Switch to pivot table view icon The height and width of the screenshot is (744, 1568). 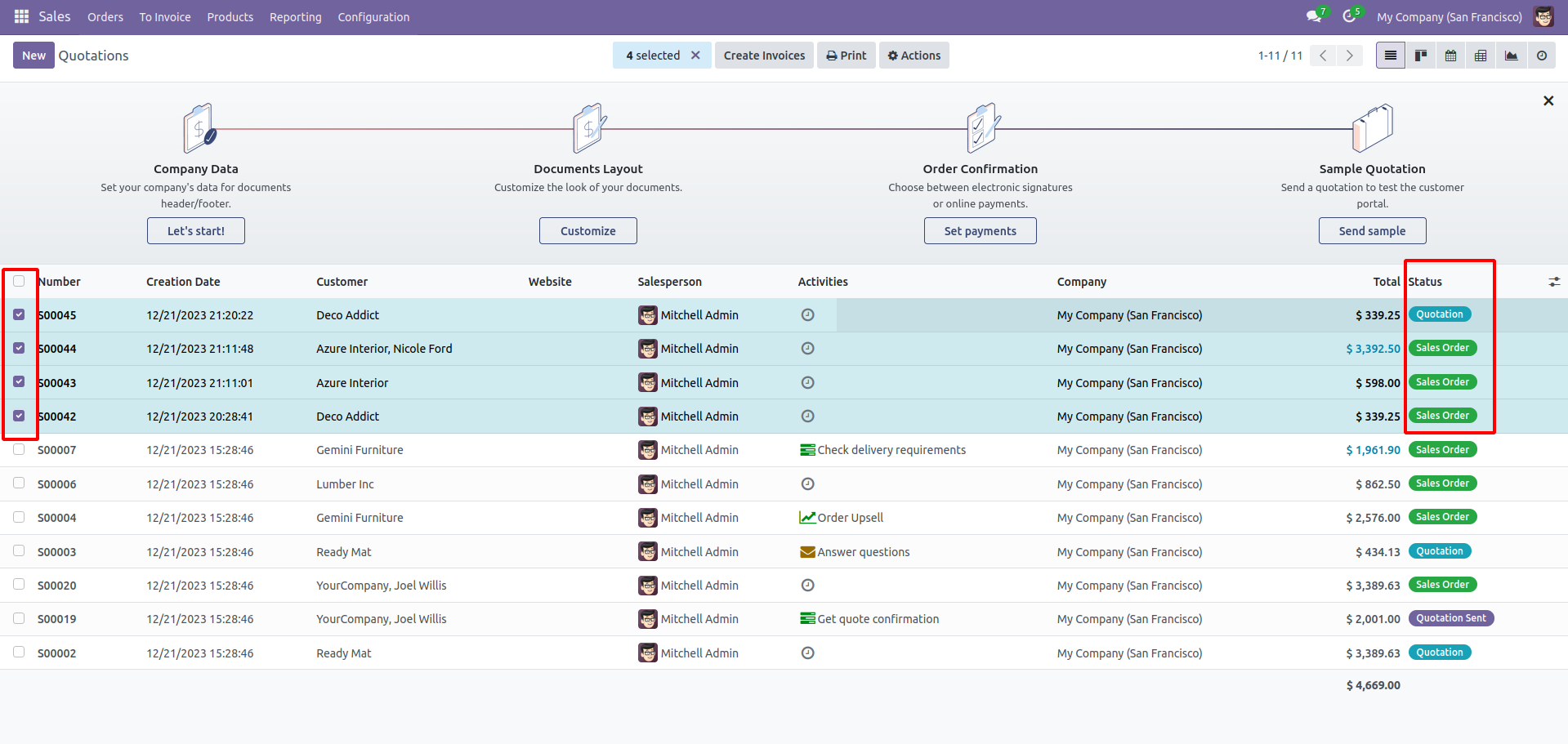(x=1481, y=56)
